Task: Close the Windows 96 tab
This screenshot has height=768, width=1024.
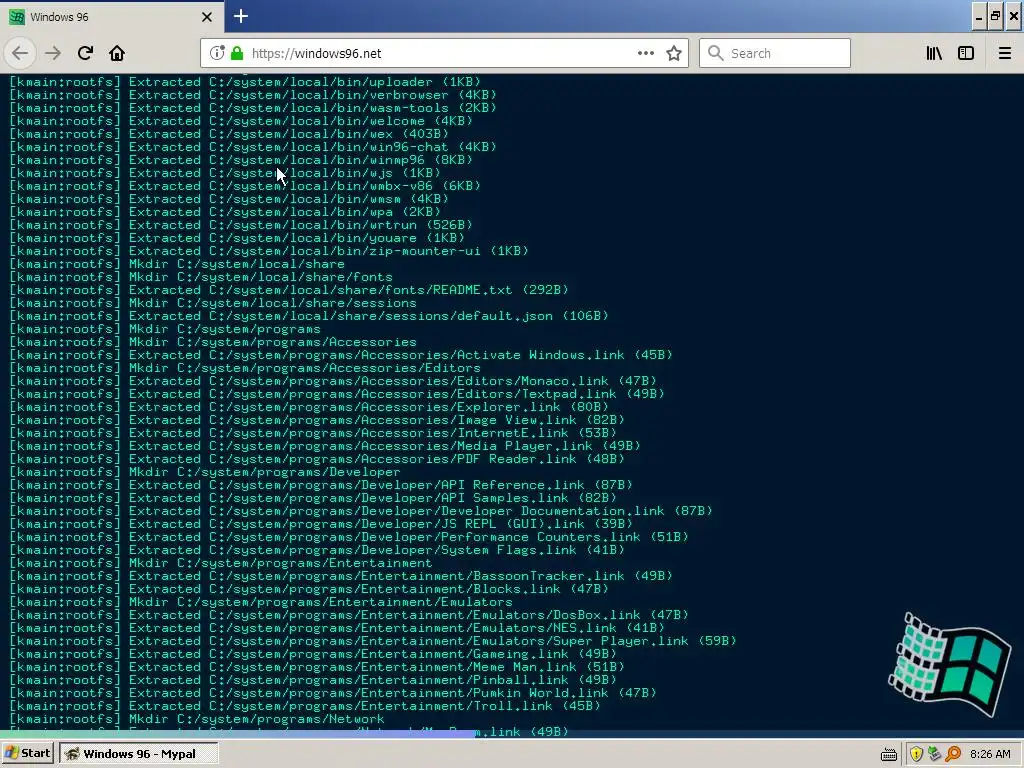Action: tap(206, 17)
